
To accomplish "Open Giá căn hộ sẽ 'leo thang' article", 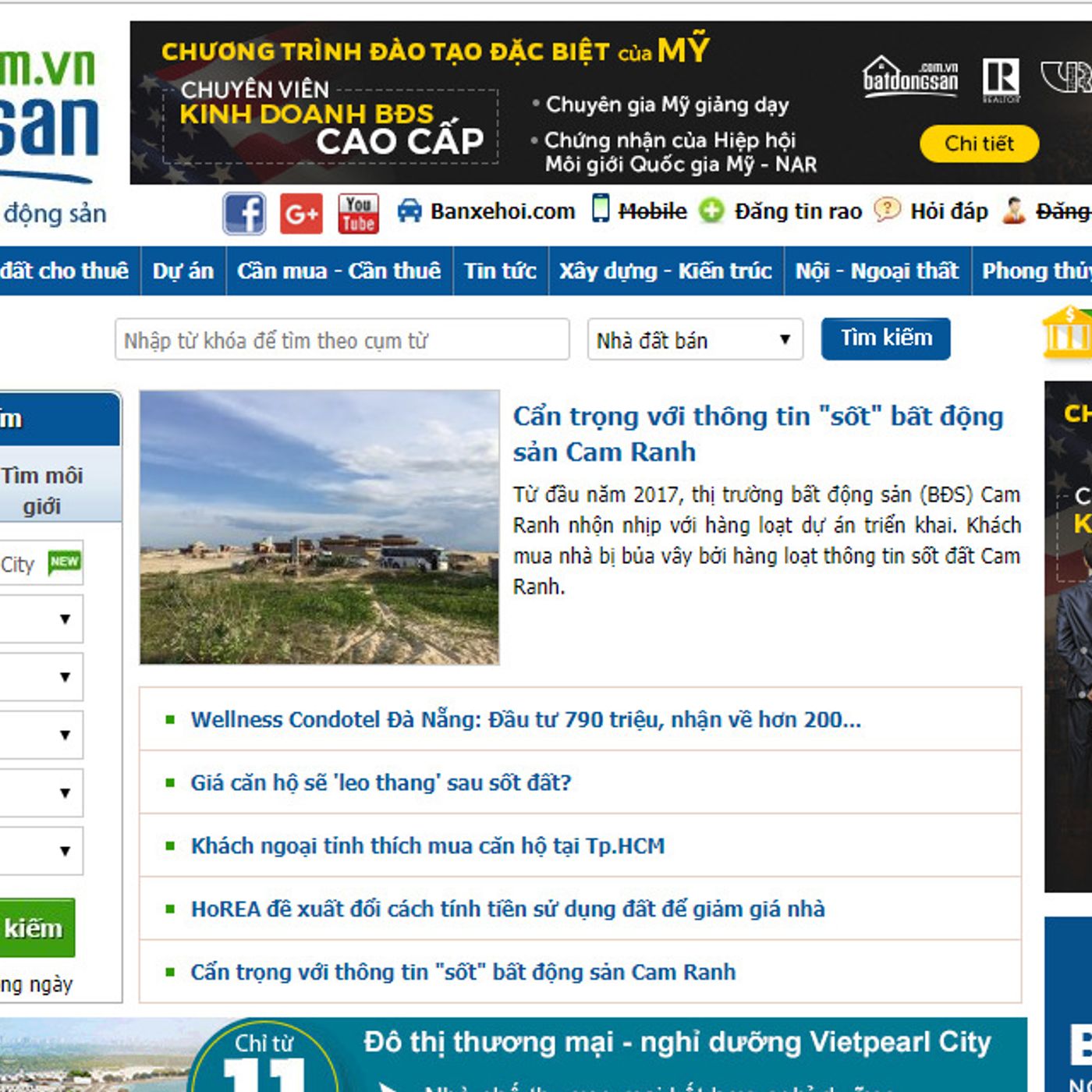I will coord(381,782).
